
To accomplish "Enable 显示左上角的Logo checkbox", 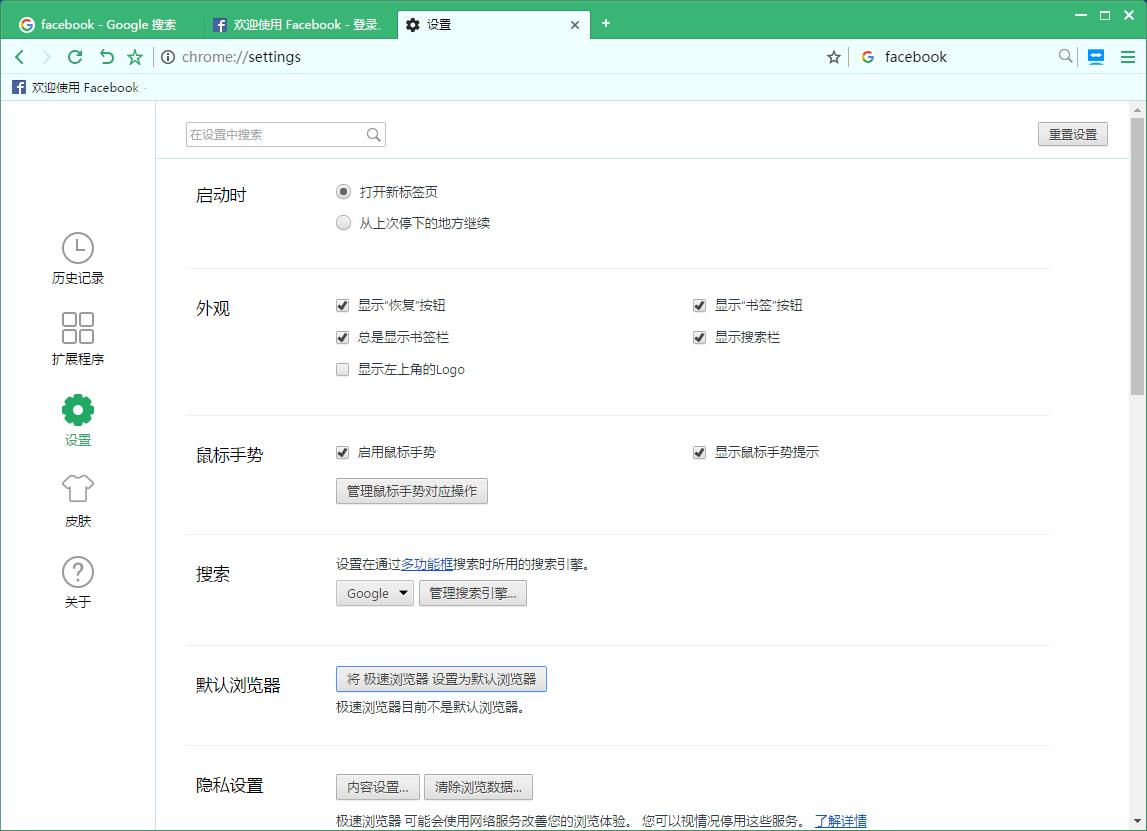I will (x=342, y=369).
